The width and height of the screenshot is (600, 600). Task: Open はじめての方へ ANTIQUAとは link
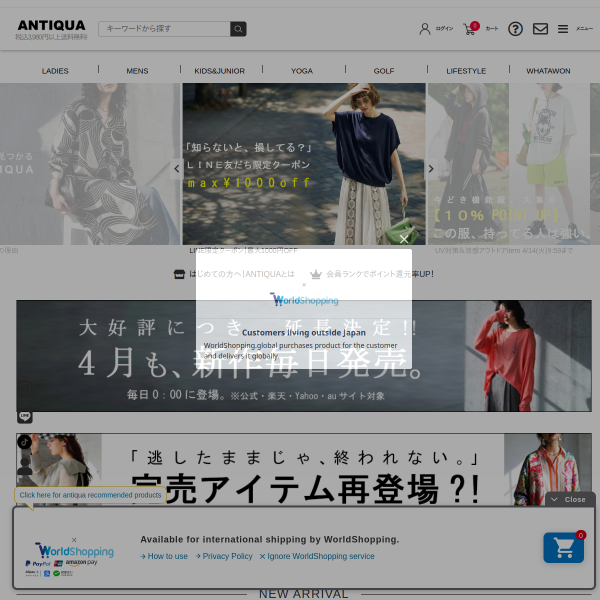click(x=242, y=274)
